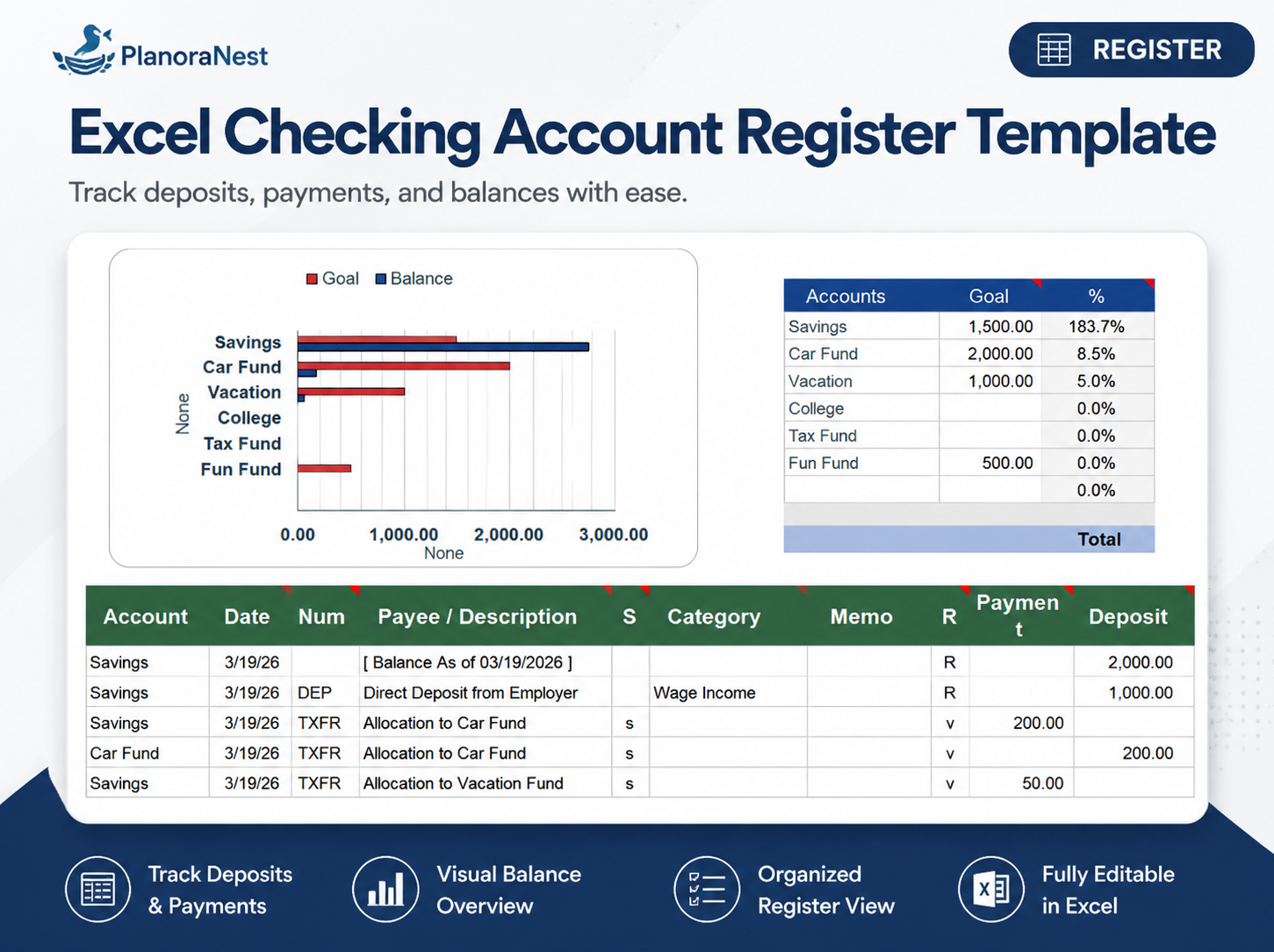Select the DEP cell in Num column
Screen dimensions: 1274x952
[325, 692]
